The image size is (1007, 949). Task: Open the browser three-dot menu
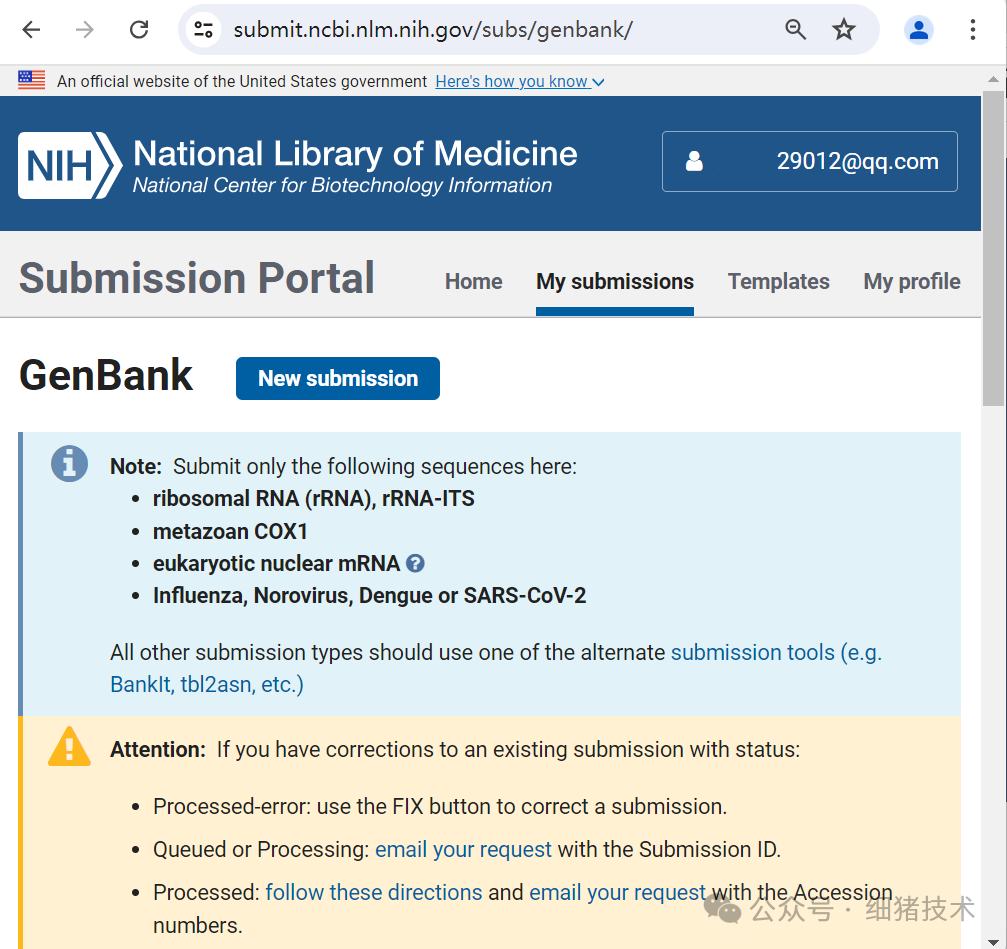pyautogui.click(x=972, y=30)
